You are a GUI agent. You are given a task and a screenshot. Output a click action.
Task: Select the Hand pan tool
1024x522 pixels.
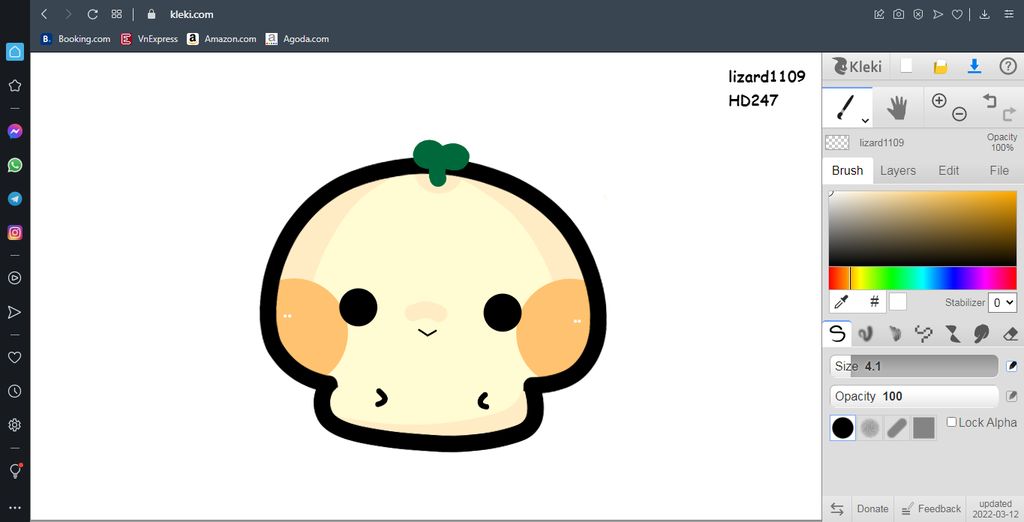click(897, 108)
